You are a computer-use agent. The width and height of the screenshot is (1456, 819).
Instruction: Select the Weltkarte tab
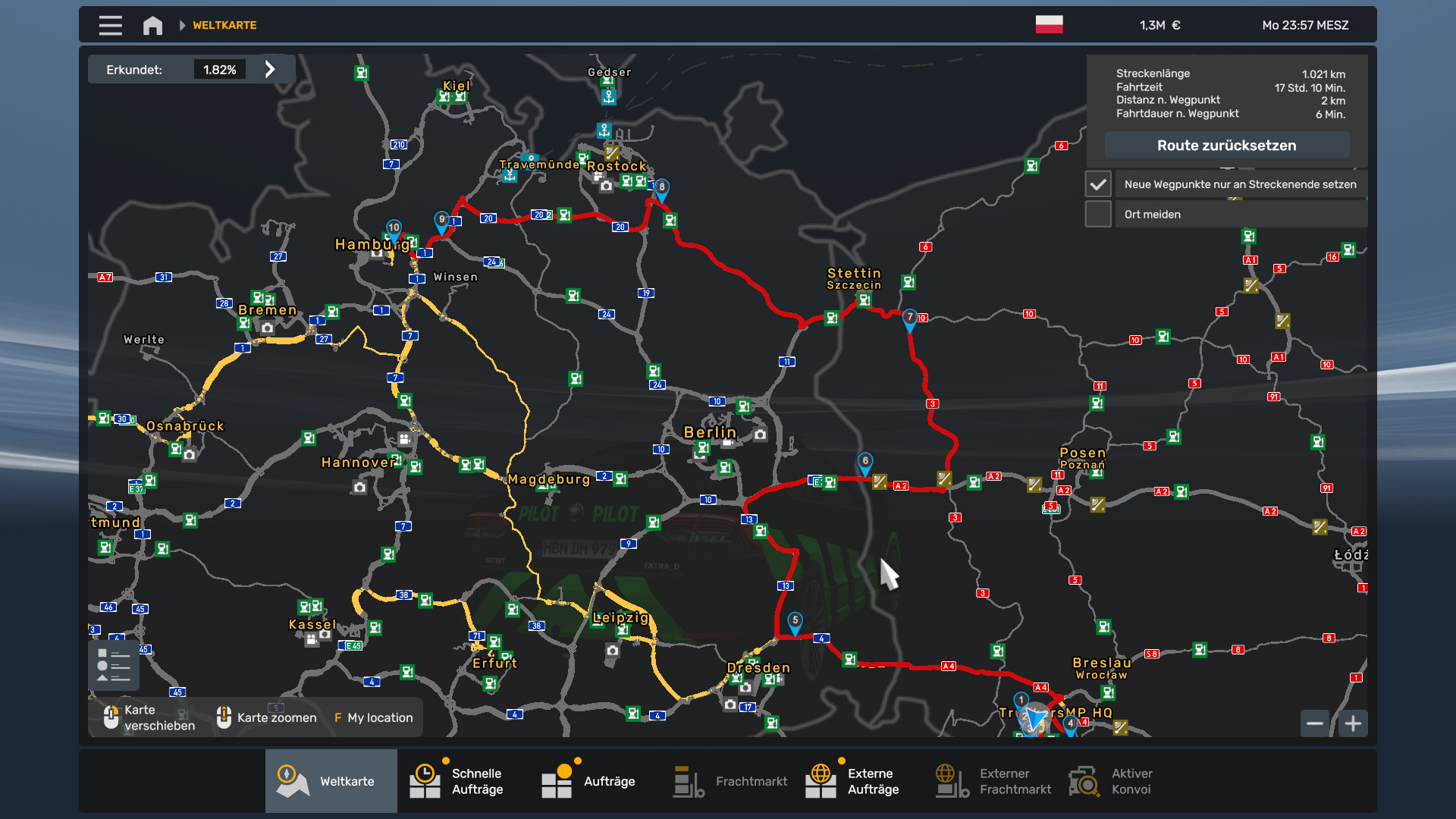(331, 781)
